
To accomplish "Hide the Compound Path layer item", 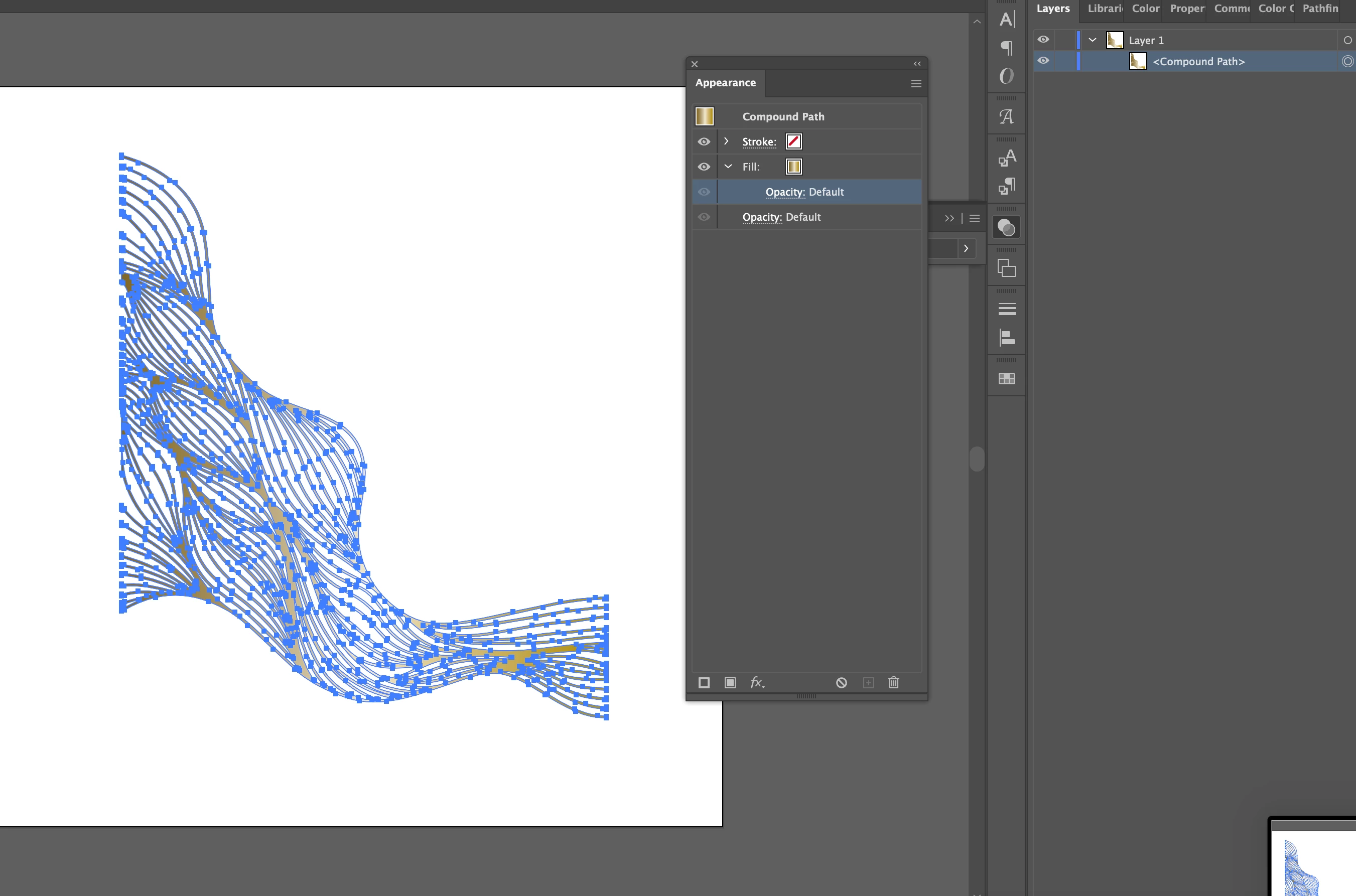I will tap(1043, 61).
